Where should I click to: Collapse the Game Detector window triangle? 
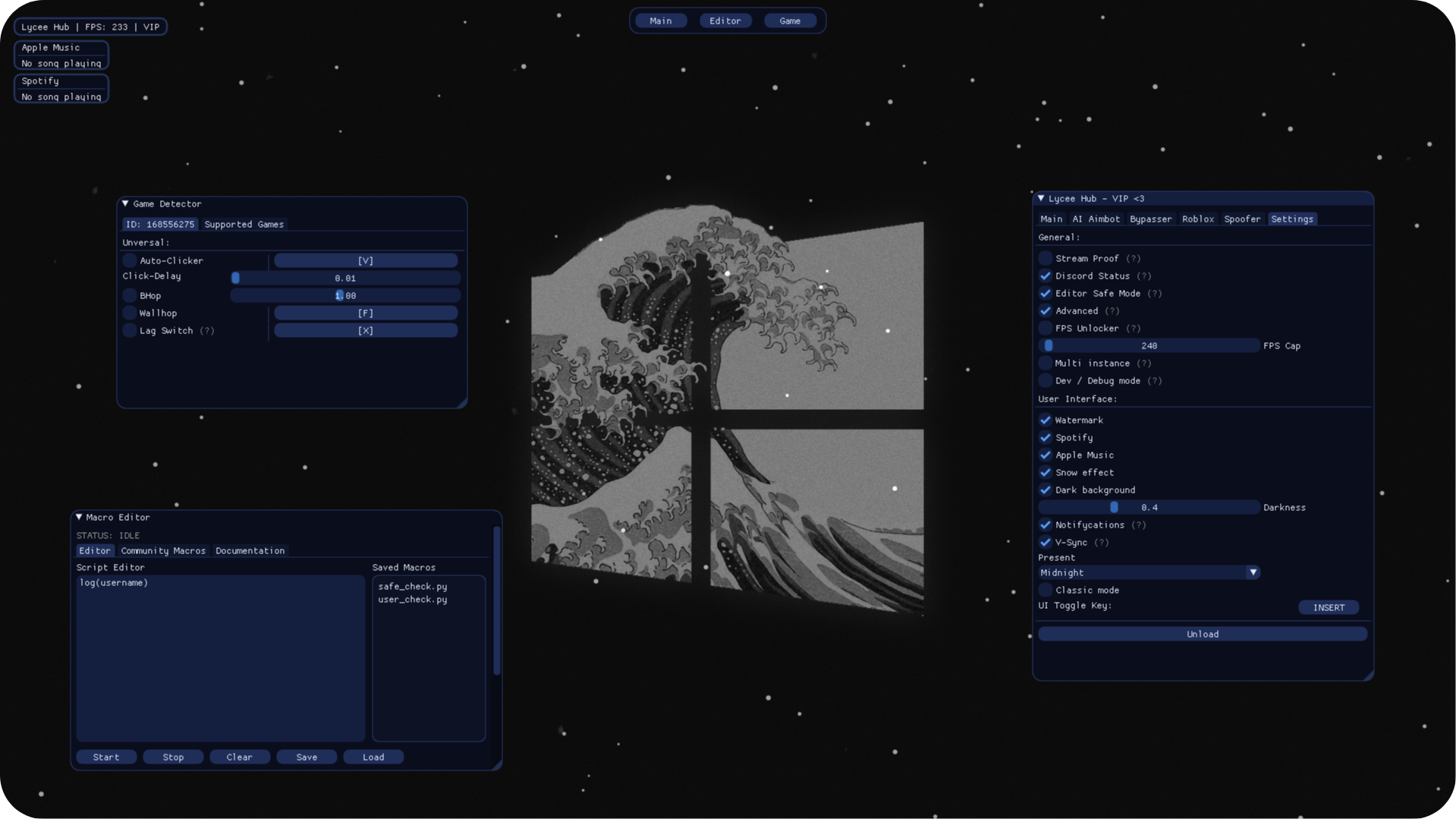[x=125, y=203]
